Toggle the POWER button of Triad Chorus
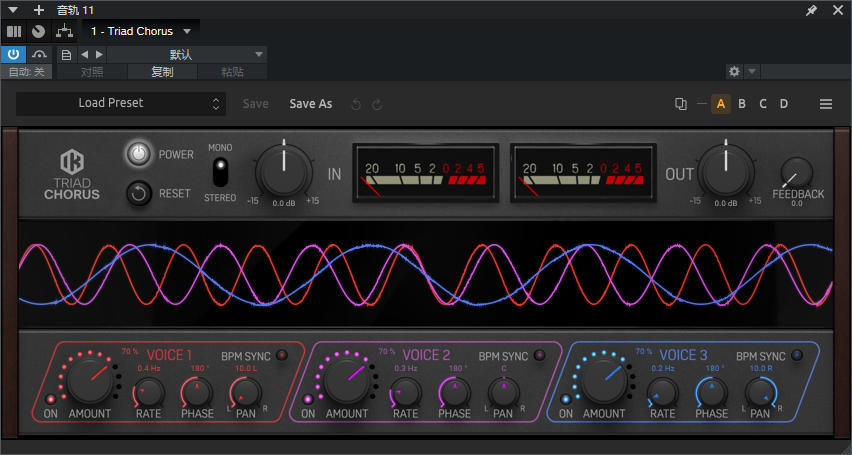This screenshot has width=852, height=455. pos(139,154)
